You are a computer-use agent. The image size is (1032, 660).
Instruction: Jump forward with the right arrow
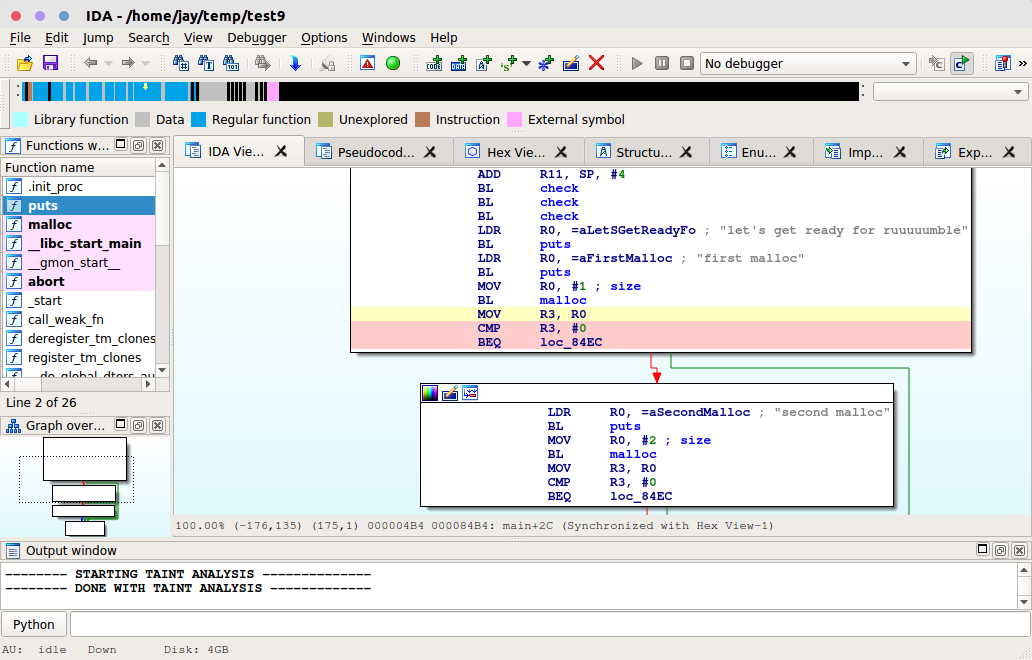(128, 63)
